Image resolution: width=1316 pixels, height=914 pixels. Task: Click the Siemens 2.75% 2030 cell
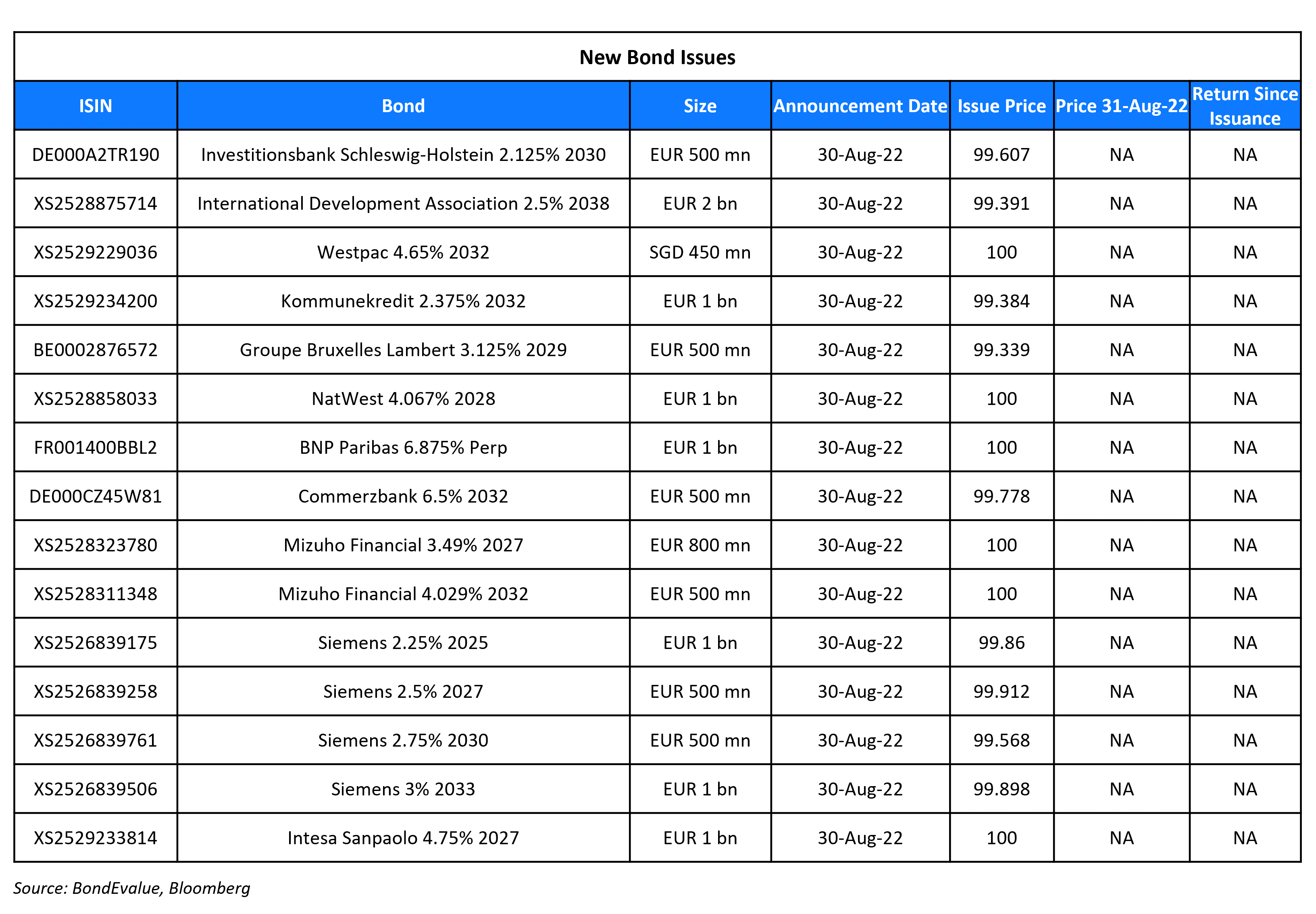click(x=403, y=741)
